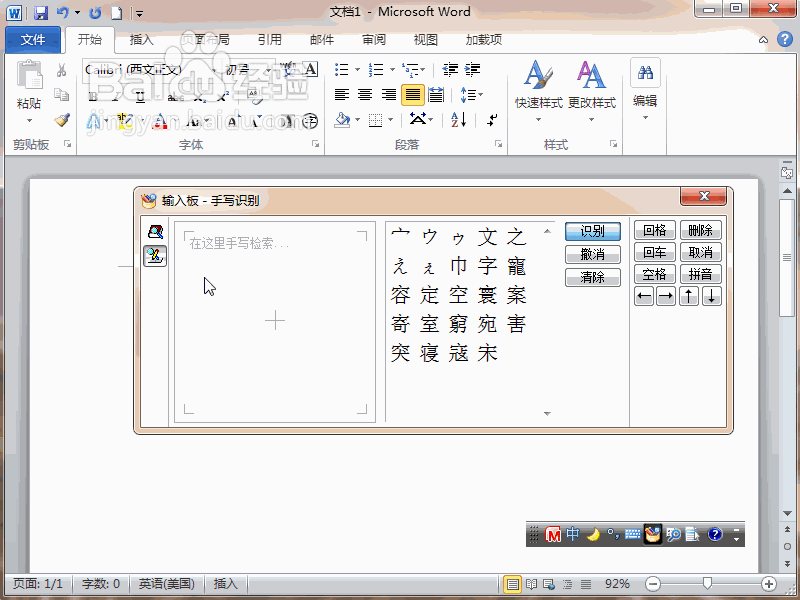Viewport: 800px width, 600px height.
Task: Click the IME help question icon
Action: 715,534
